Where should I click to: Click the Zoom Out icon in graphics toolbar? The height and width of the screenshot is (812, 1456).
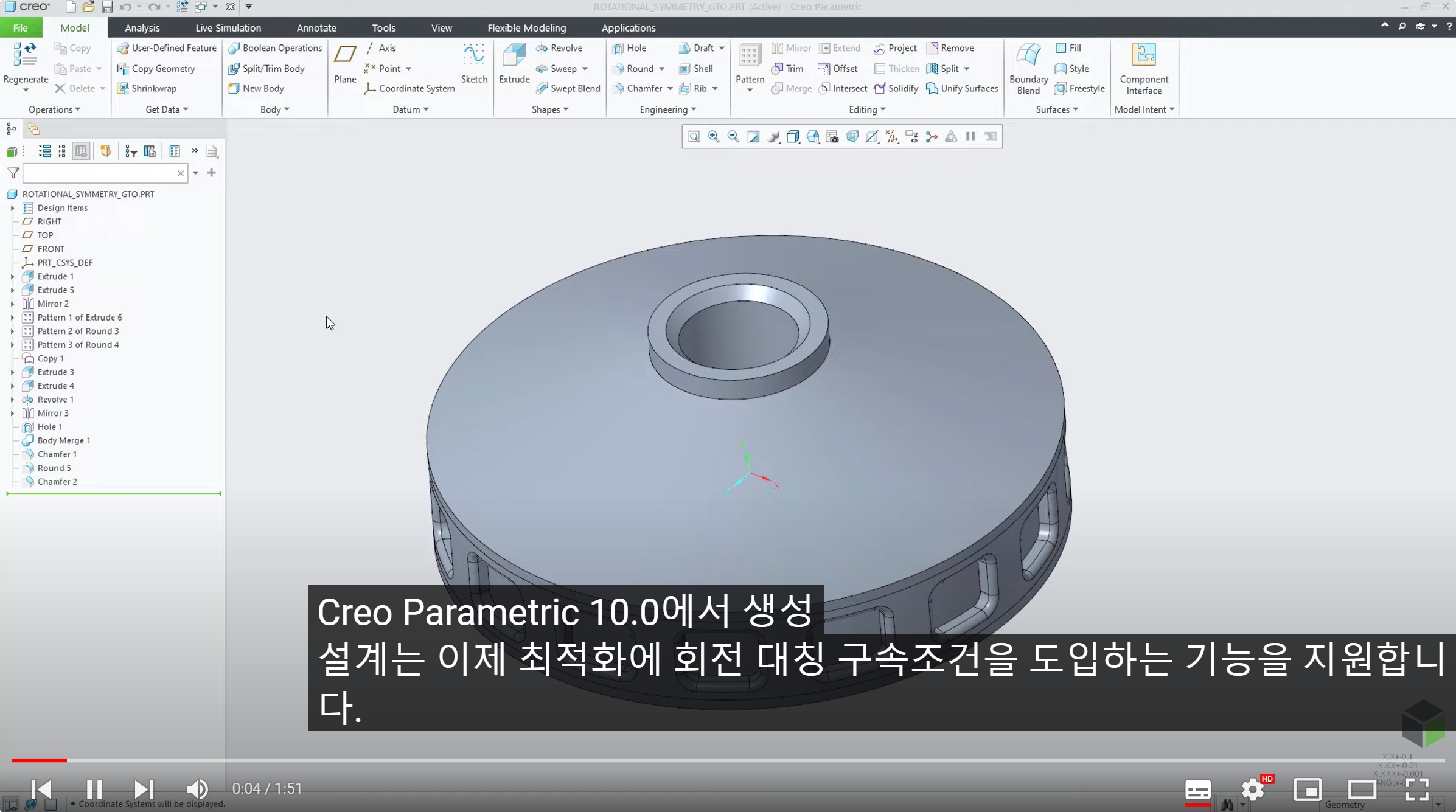(x=733, y=136)
